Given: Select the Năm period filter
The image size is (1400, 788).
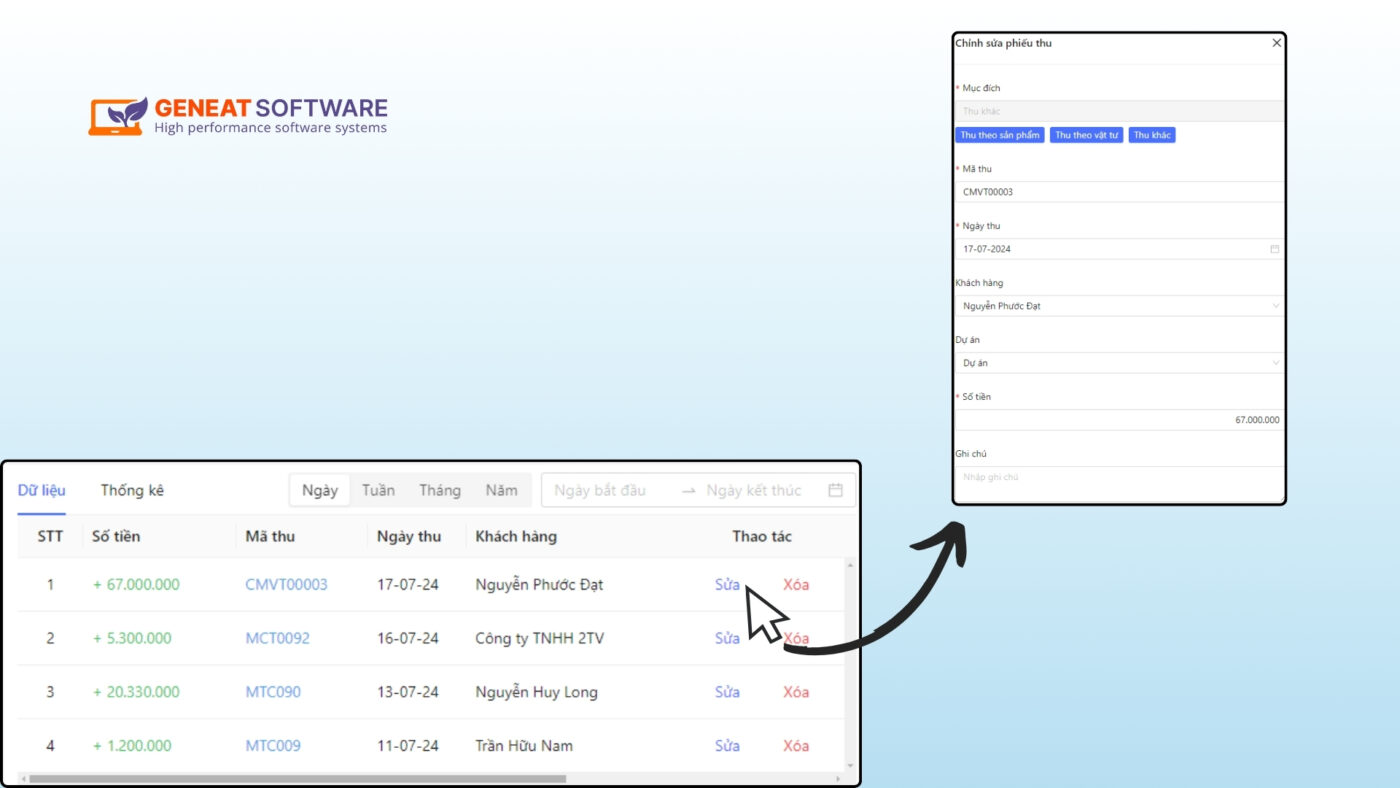Looking at the screenshot, I should [x=502, y=490].
